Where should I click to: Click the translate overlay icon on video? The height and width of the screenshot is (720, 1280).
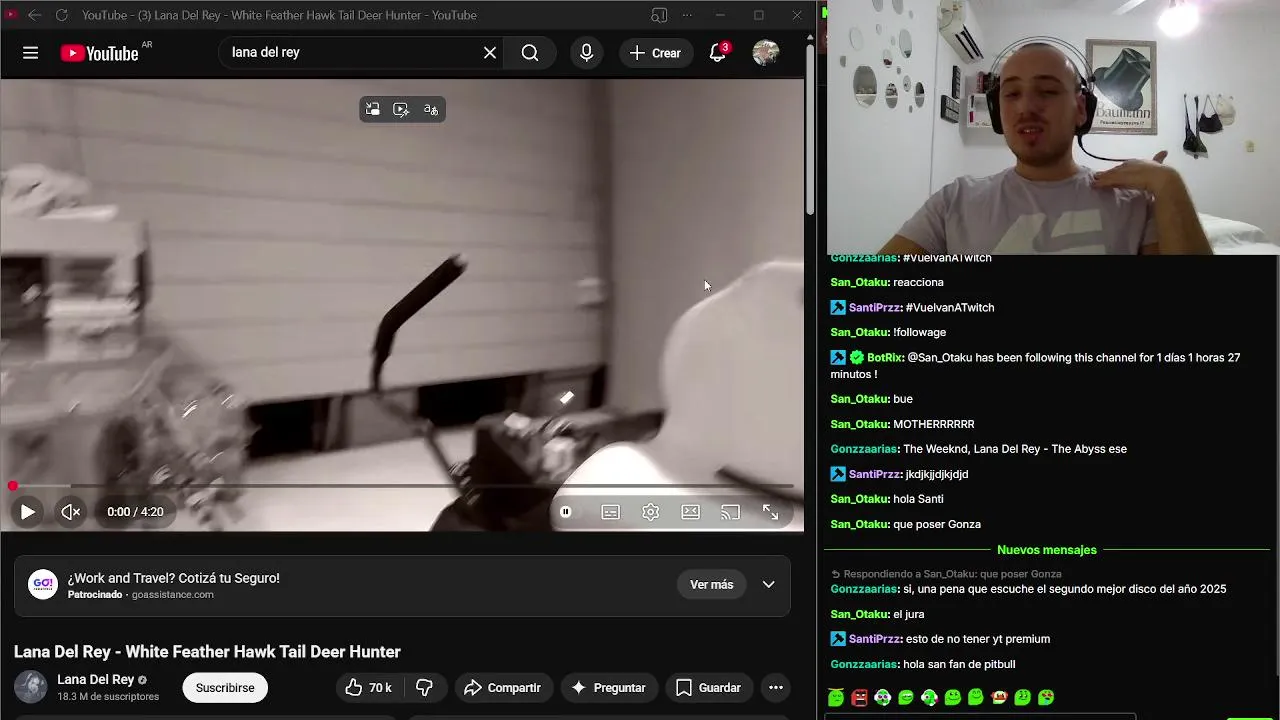[x=431, y=110]
